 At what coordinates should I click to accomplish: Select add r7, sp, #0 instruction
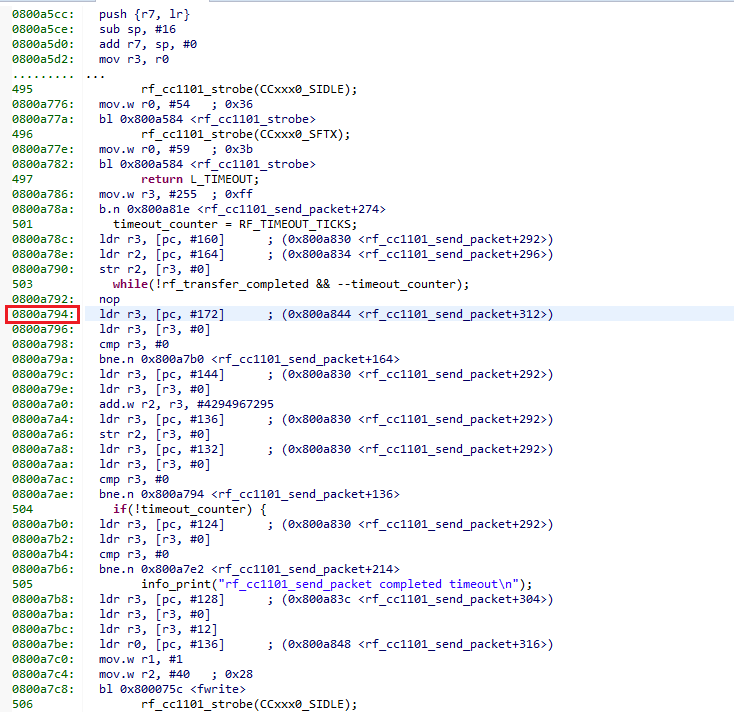[x=148, y=44]
